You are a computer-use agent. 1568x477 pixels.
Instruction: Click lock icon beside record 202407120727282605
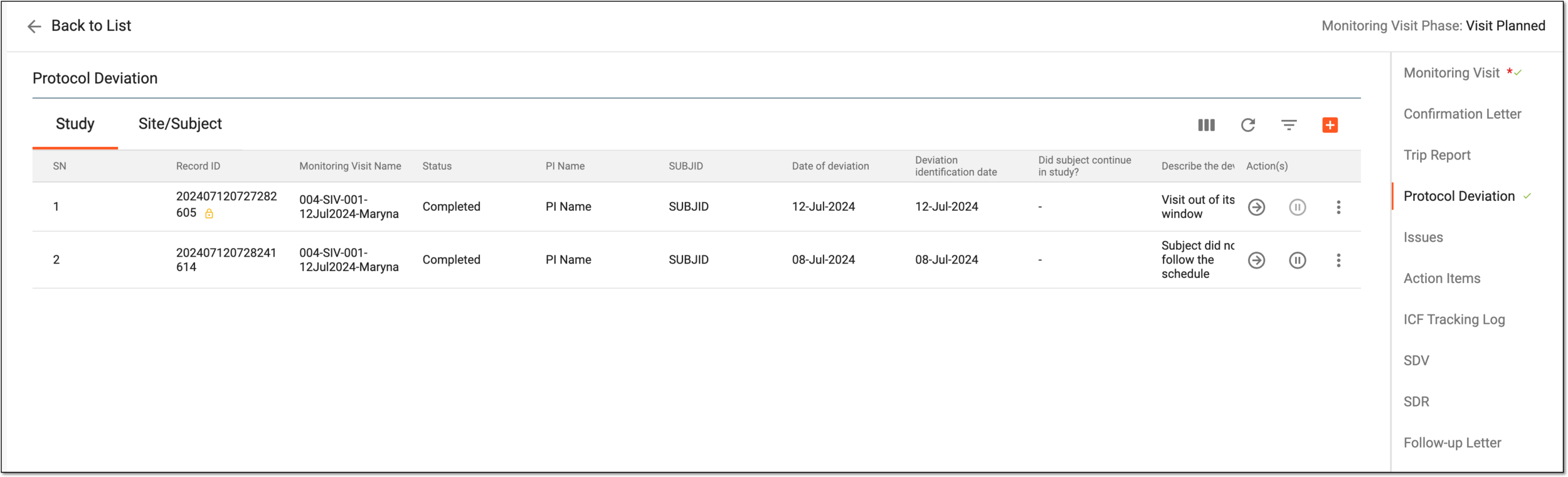(209, 214)
